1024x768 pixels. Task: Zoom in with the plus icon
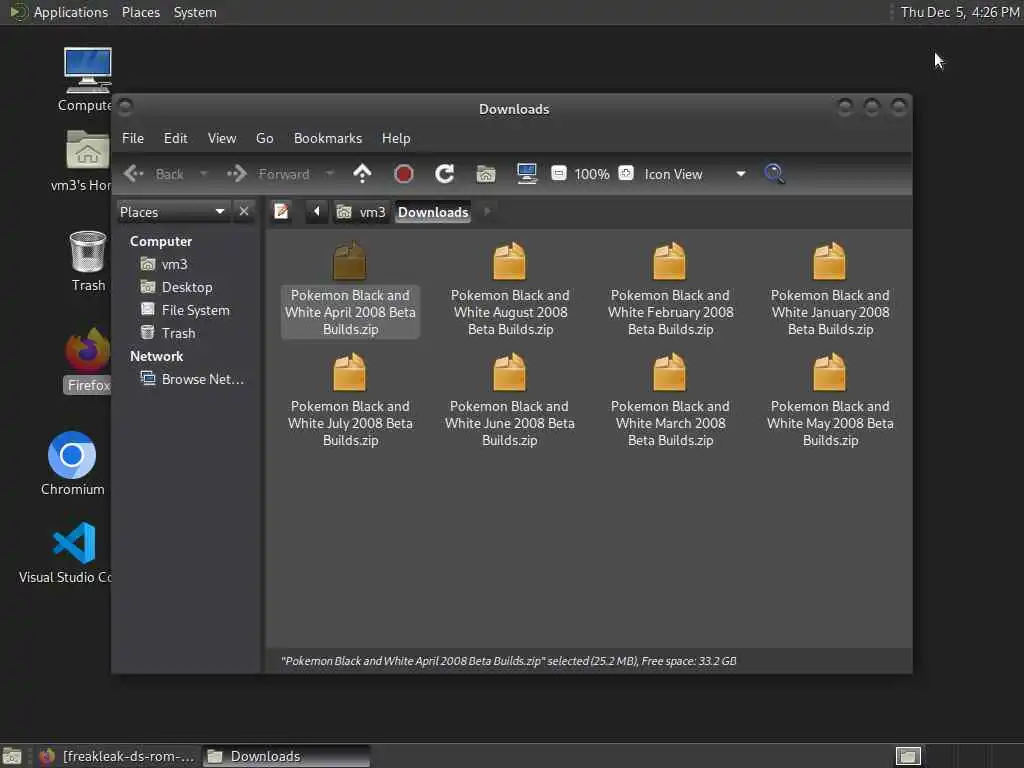click(x=626, y=174)
